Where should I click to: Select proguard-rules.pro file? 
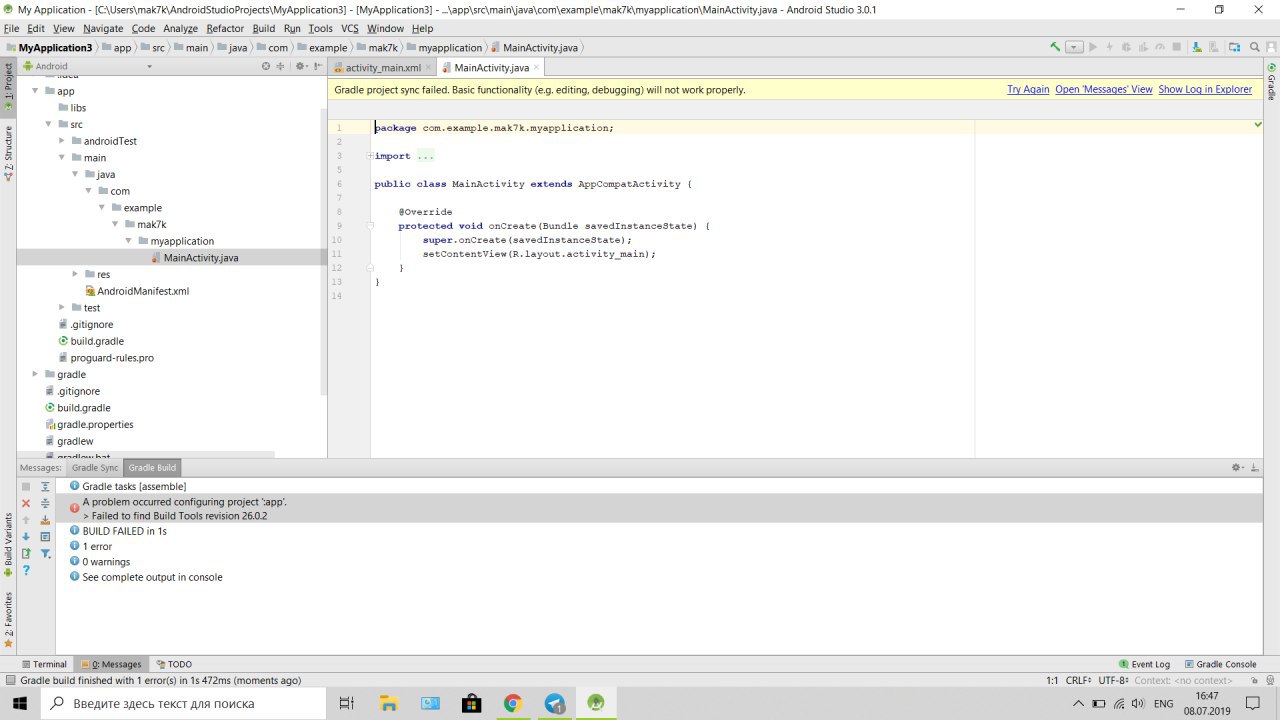(112, 358)
